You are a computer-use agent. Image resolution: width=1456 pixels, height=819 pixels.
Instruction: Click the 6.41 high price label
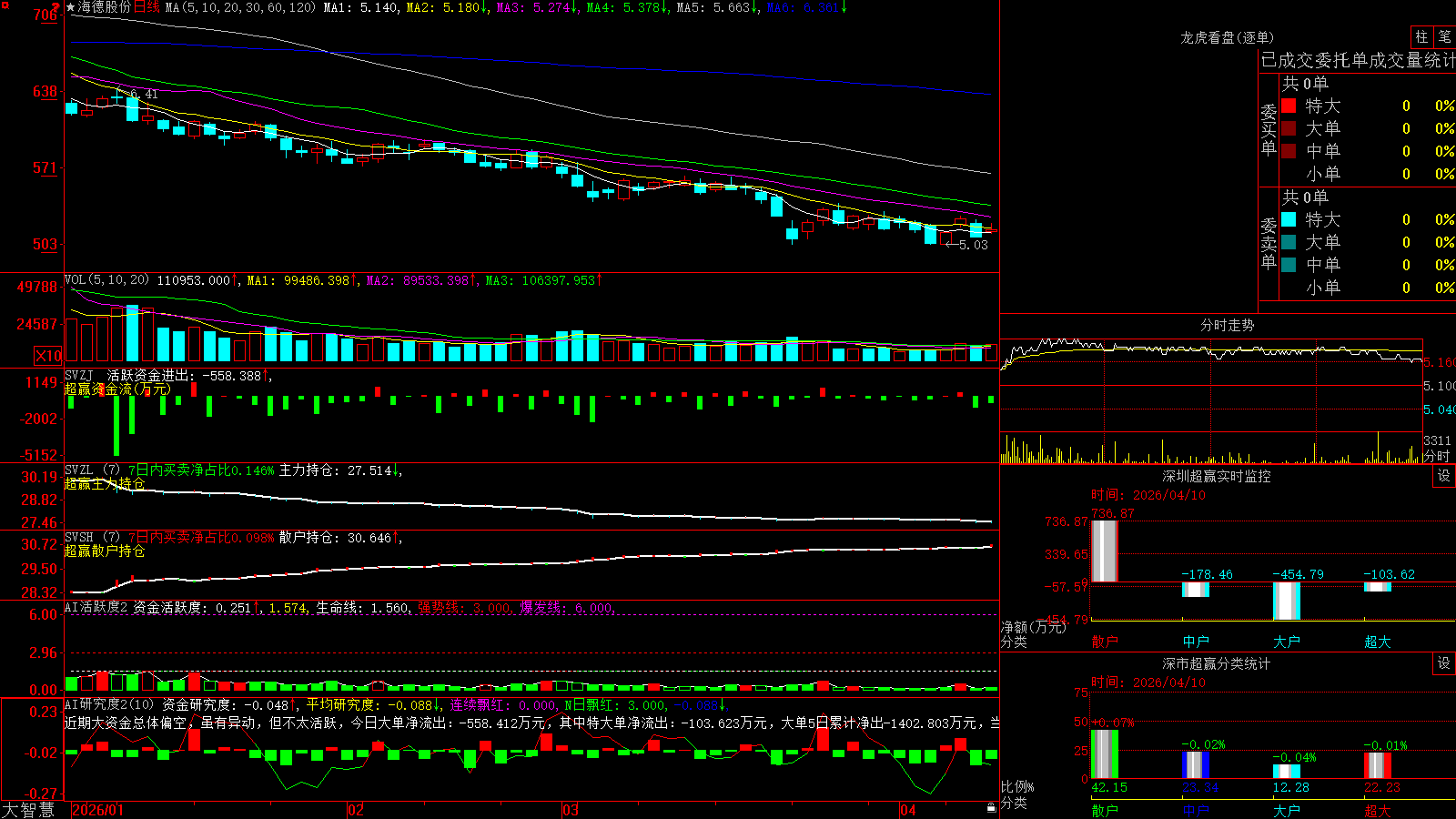pos(144,94)
